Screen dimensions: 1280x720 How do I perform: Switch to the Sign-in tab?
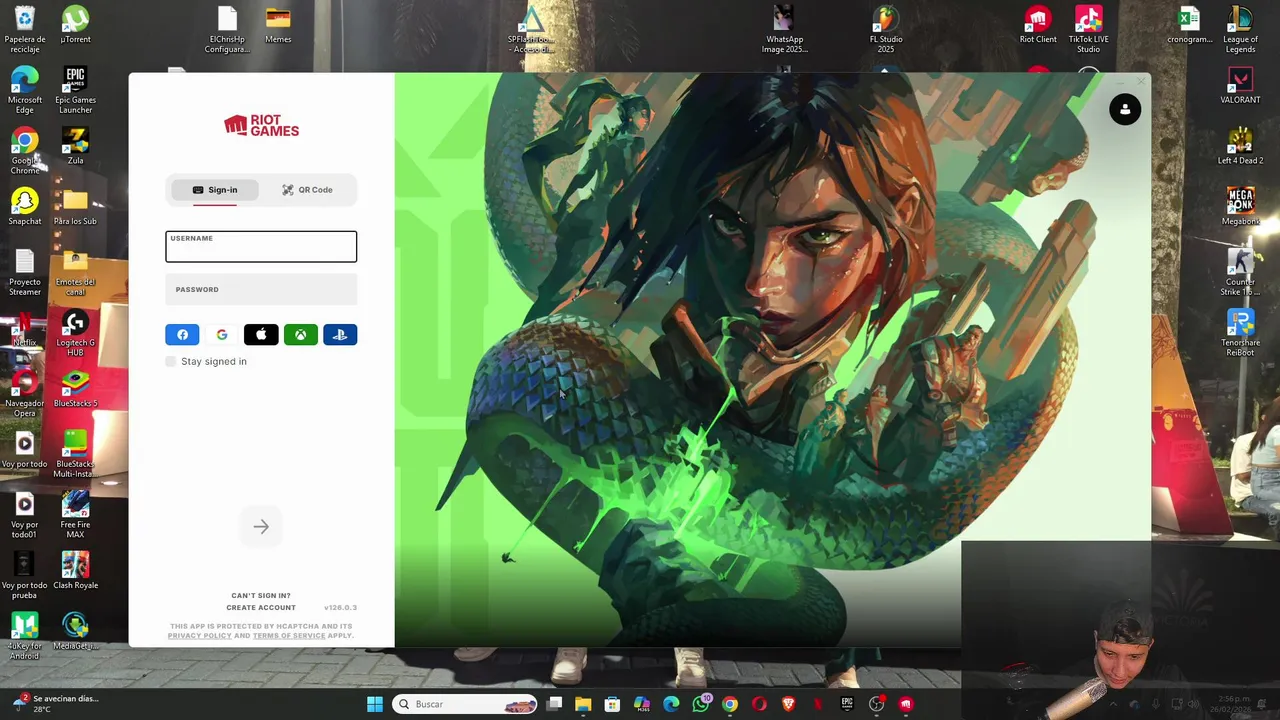pyautogui.click(x=215, y=190)
